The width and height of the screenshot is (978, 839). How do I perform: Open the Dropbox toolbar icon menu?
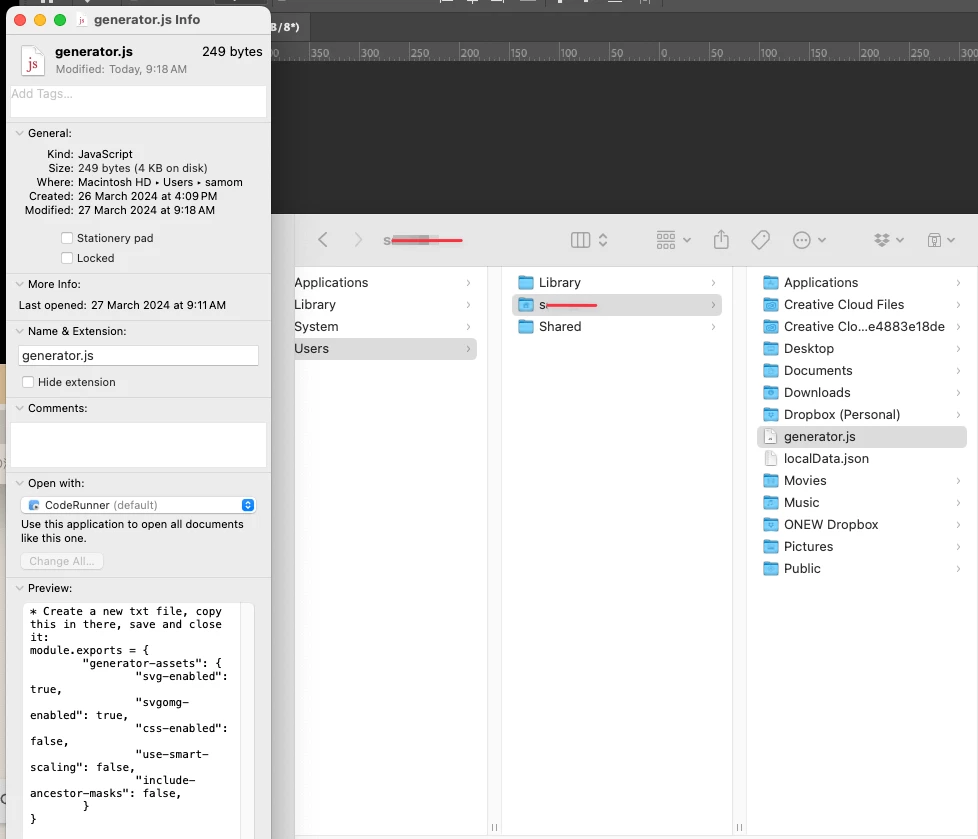[888, 240]
